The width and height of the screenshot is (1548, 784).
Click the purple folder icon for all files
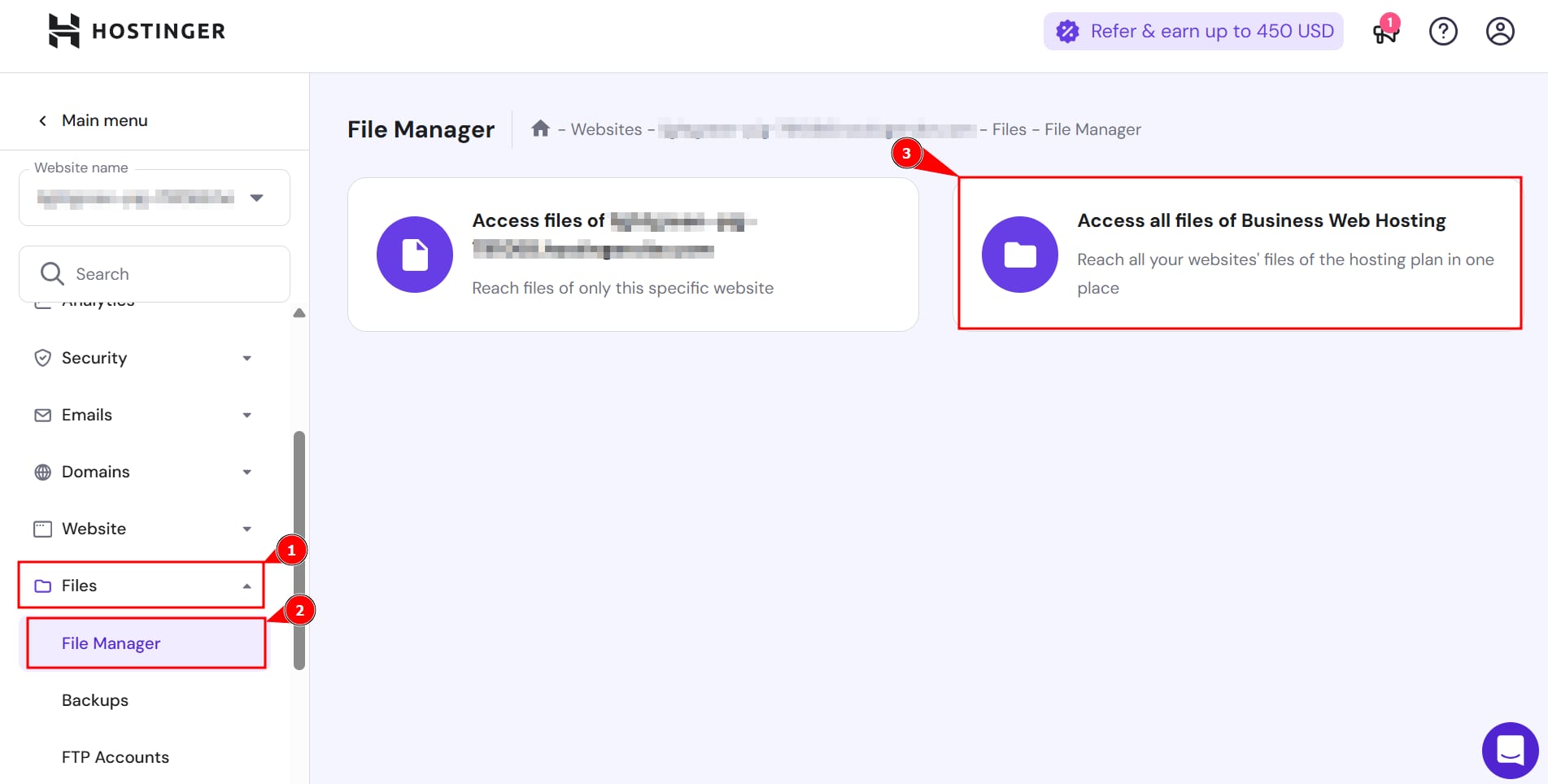click(x=1019, y=255)
